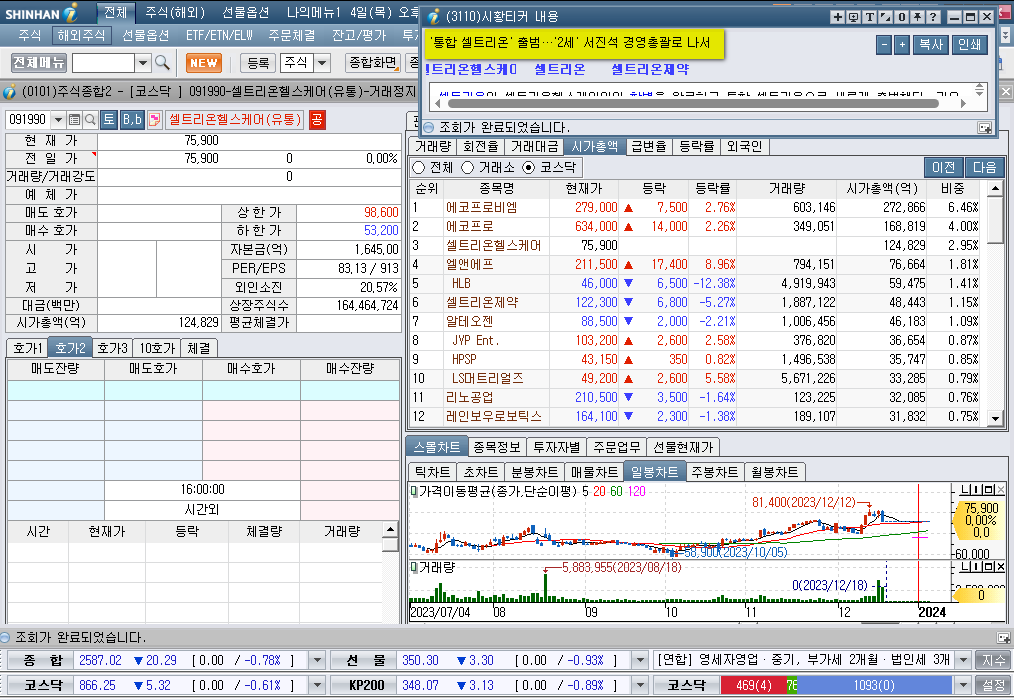Viewport: 1014px width, 700px height.
Task: Switch to 10호가 tab
Action: pos(158,348)
